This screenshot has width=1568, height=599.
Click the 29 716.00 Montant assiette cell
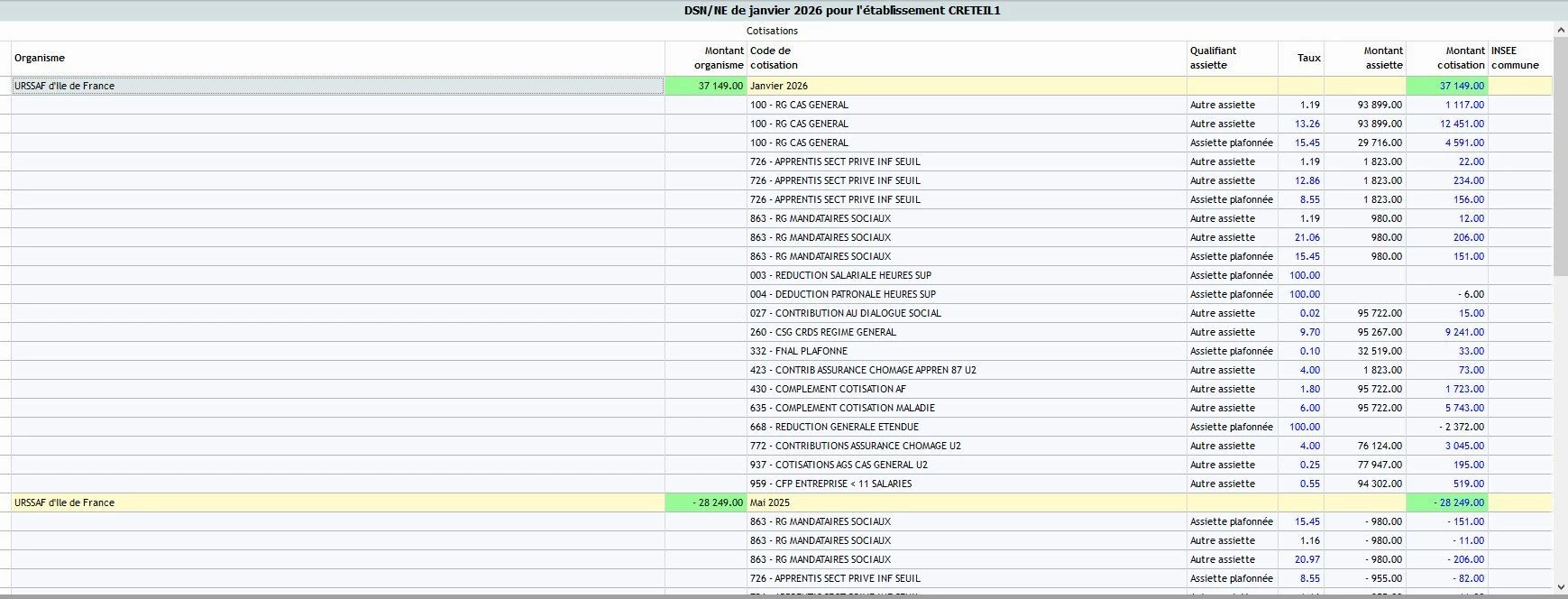1365,143
